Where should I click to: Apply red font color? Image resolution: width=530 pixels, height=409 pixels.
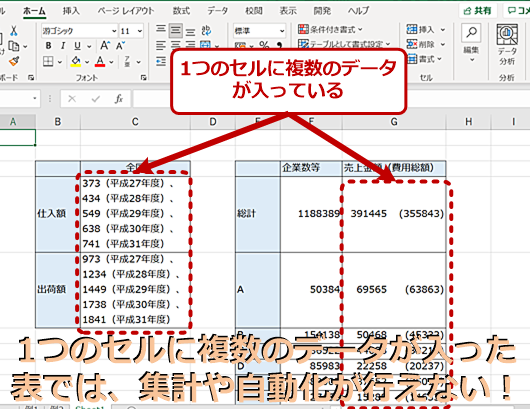pos(100,62)
